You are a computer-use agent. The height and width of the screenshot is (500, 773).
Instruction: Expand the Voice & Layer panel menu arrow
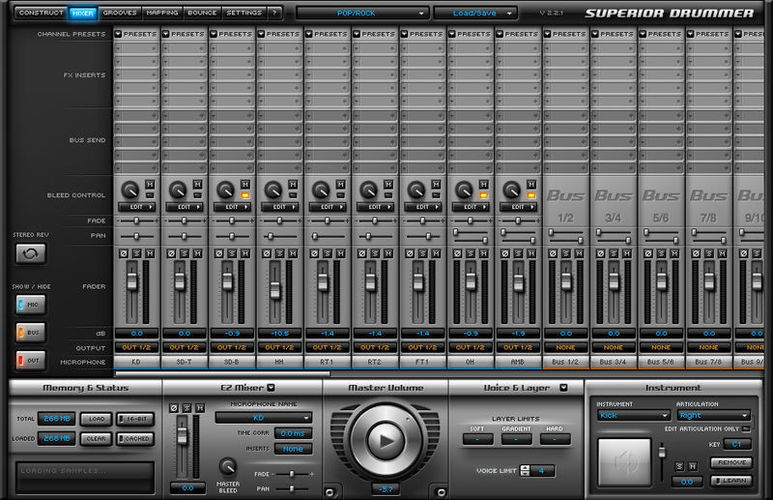click(x=563, y=388)
